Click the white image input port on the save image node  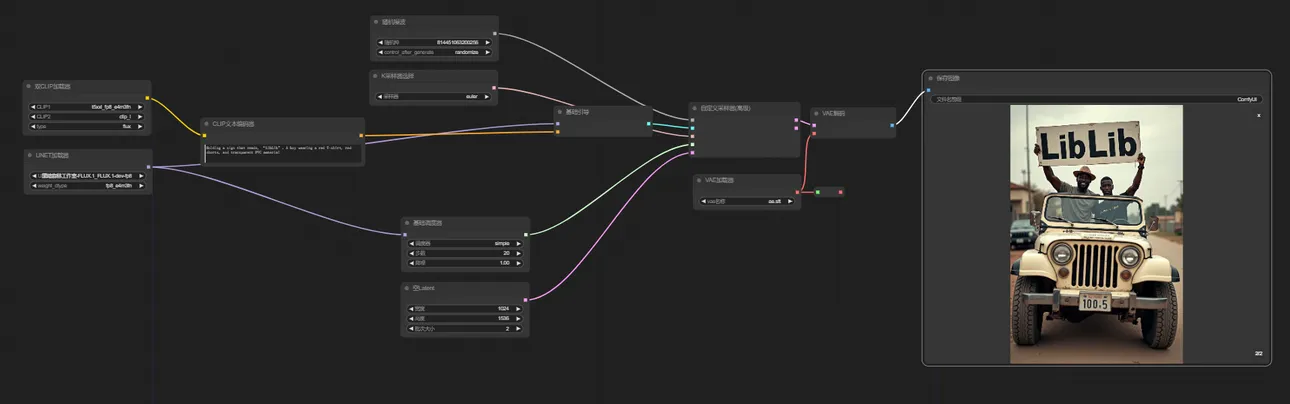coord(927,89)
